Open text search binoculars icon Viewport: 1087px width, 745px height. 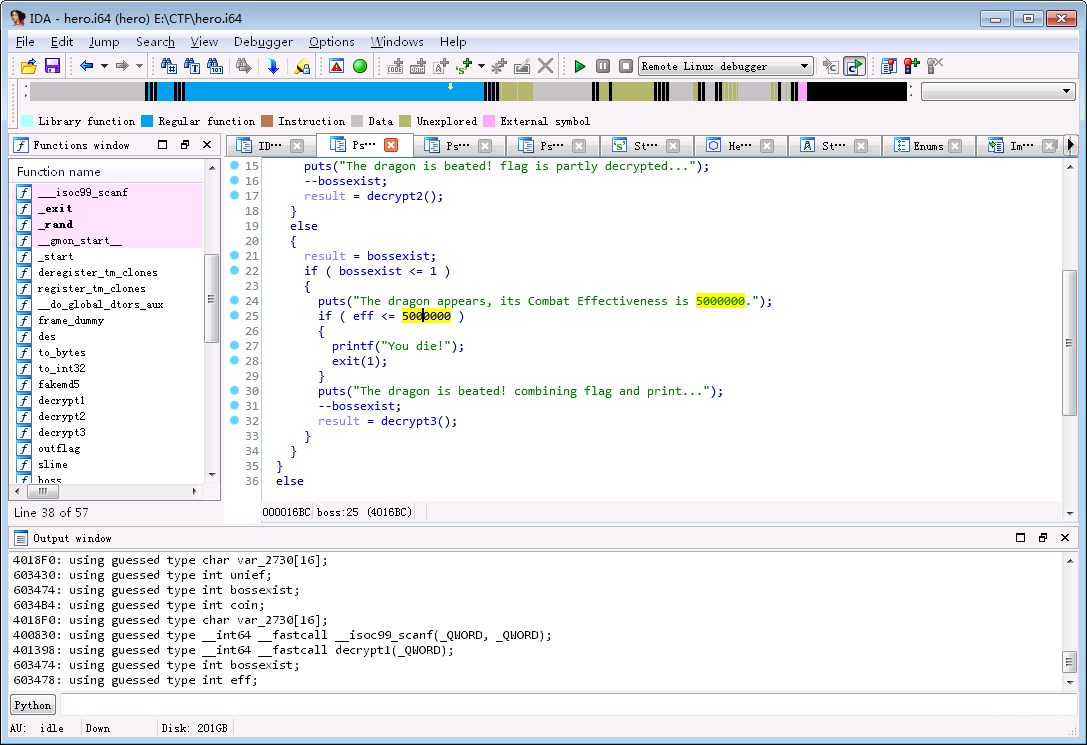[192, 66]
